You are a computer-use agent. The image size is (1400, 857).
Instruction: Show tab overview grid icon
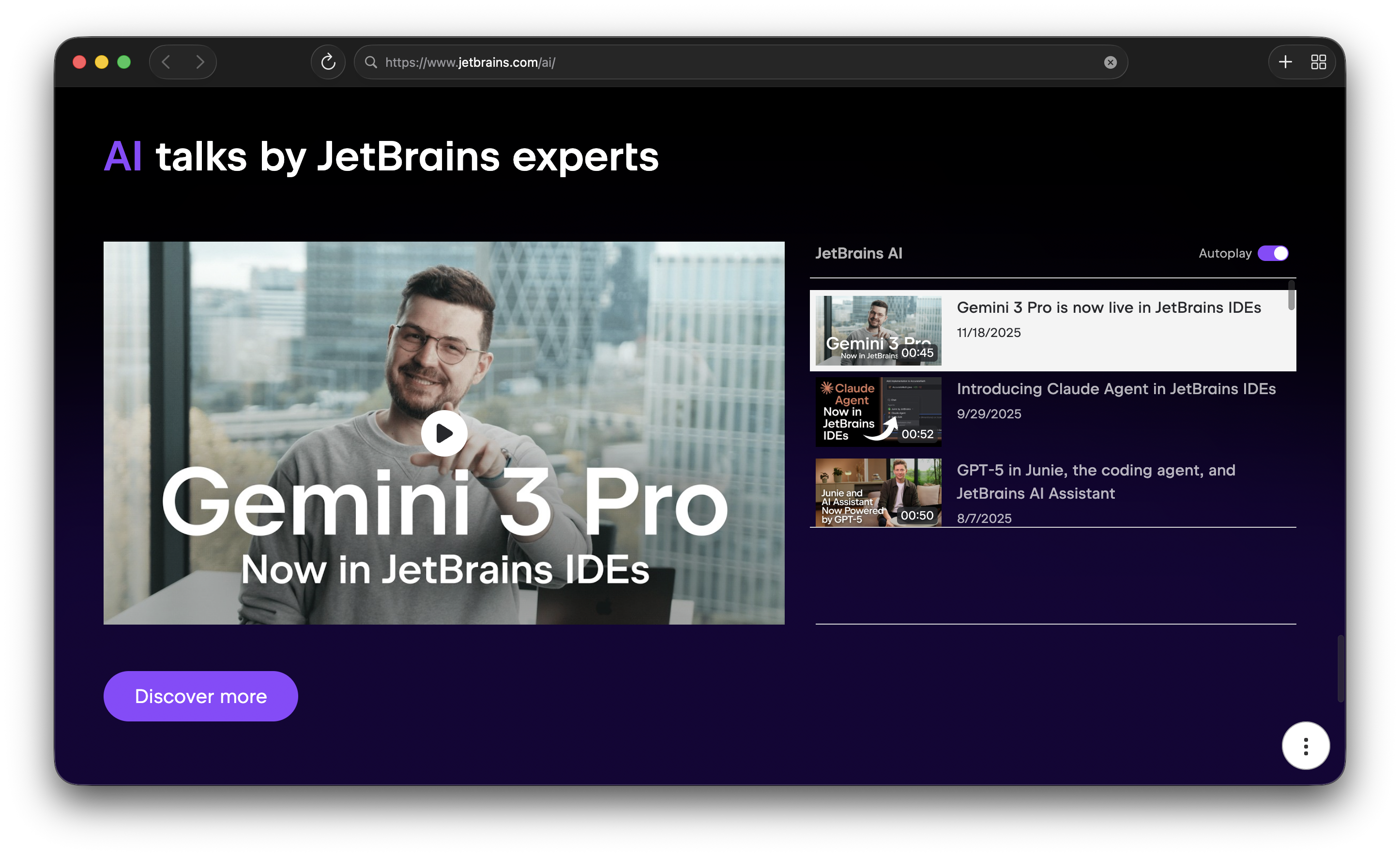1318,62
